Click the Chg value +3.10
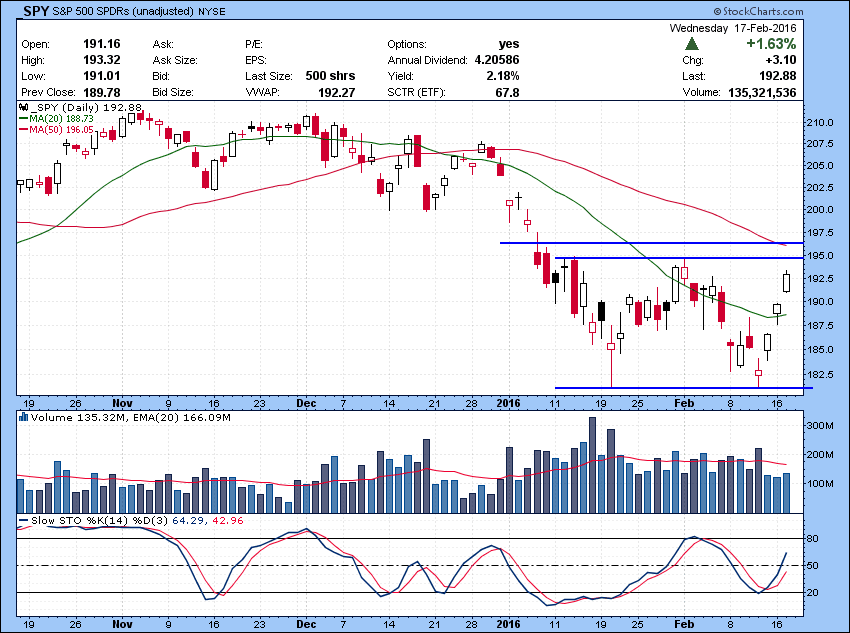This screenshot has width=850, height=633. pyautogui.click(x=781, y=60)
